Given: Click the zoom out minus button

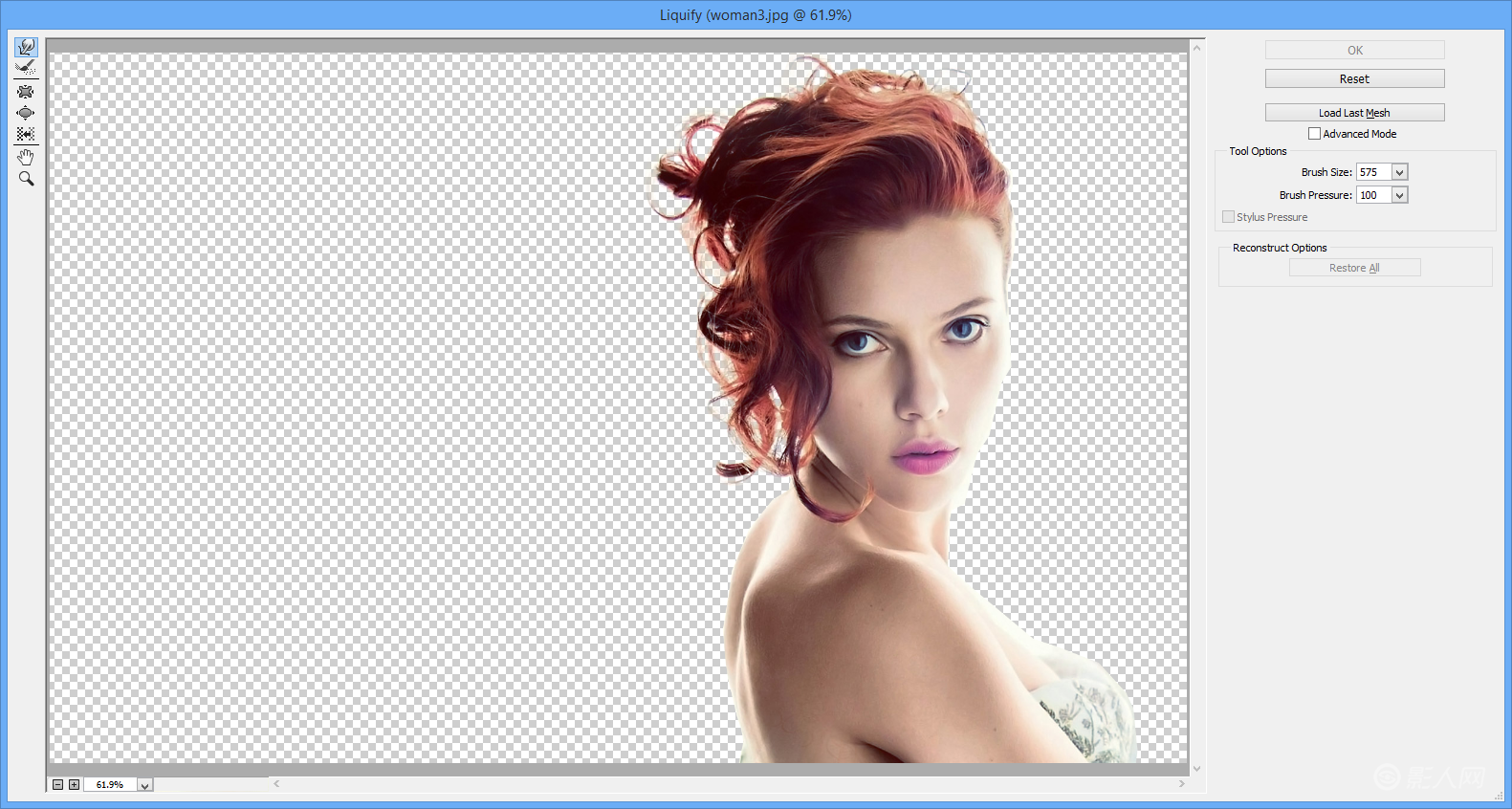Looking at the screenshot, I should (x=57, y=784).
